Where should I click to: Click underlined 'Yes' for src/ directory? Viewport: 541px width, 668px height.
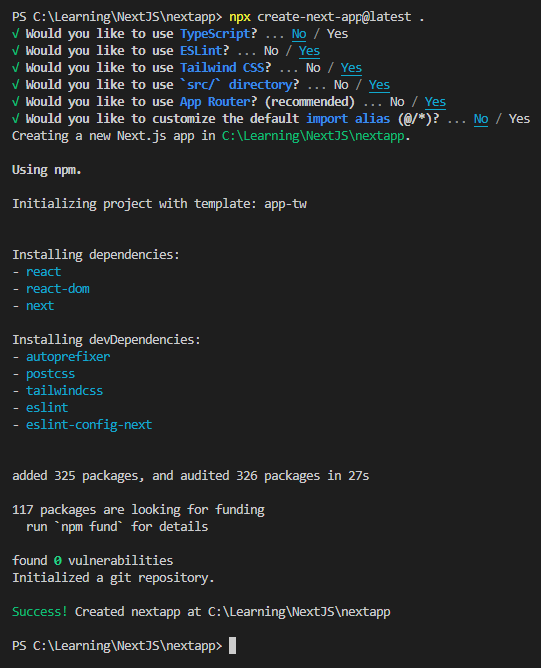click(379, 85)
